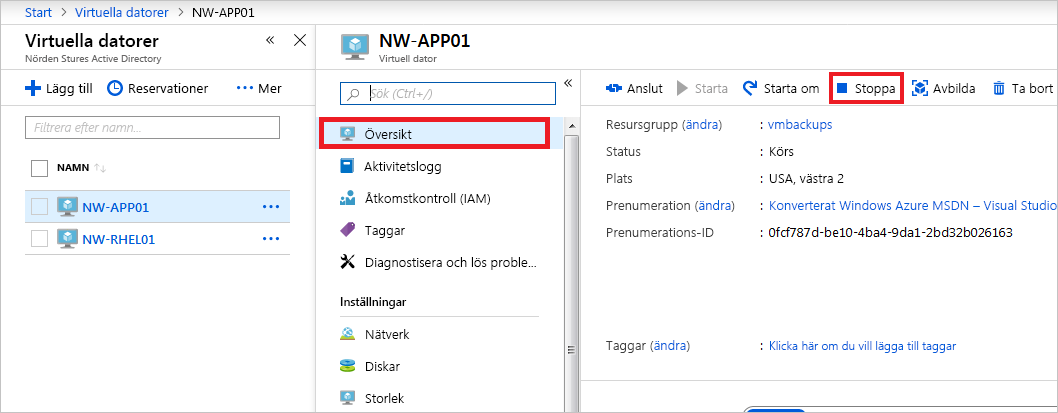This screenshot has width=1058, height=413.
Task: Open Reservationer clock icon
Action: [115, 88]
